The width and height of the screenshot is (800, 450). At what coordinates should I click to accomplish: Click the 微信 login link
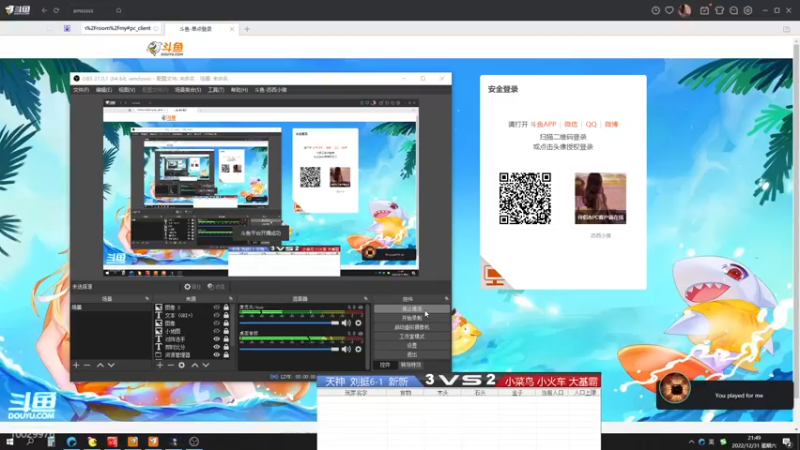pyautogui.click(x=571, y=124)
